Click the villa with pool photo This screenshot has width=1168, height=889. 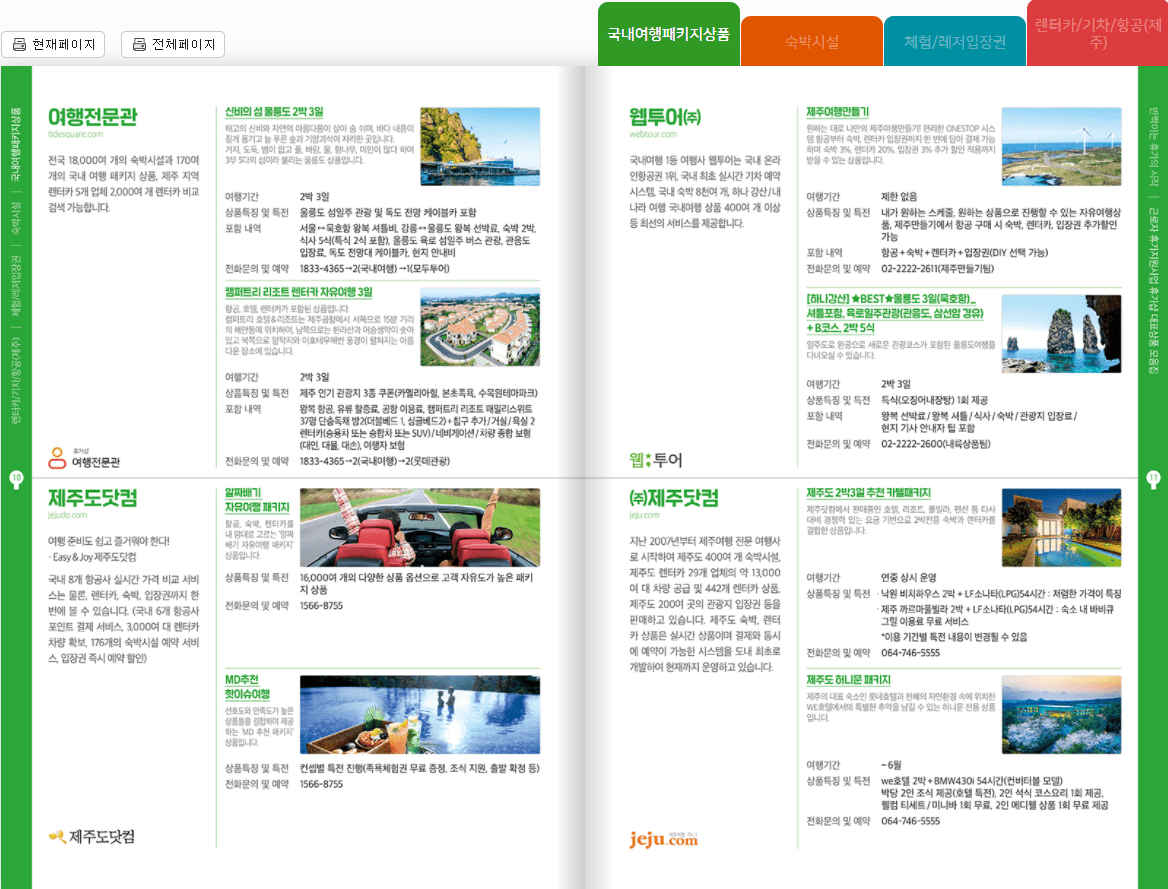1061,528
